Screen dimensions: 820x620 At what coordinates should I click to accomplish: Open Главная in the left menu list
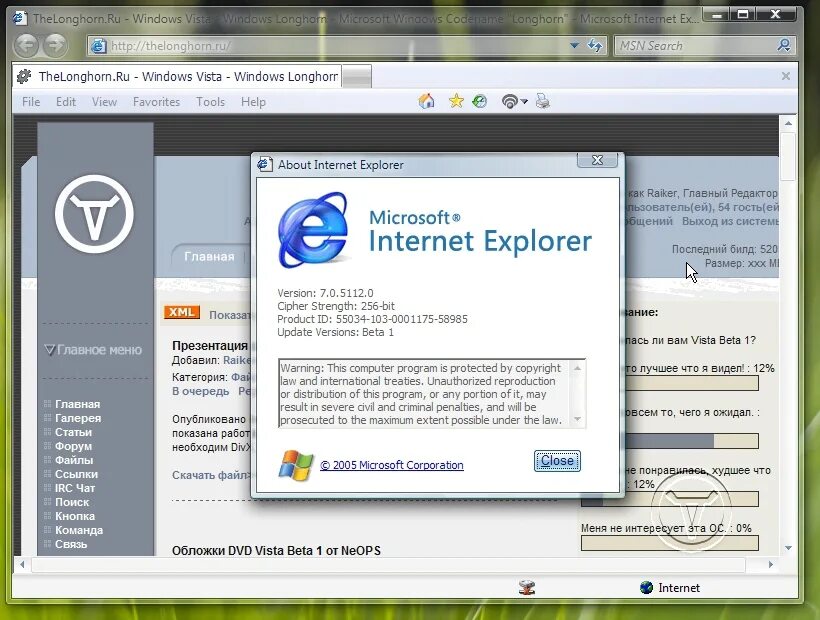point(77,404)
